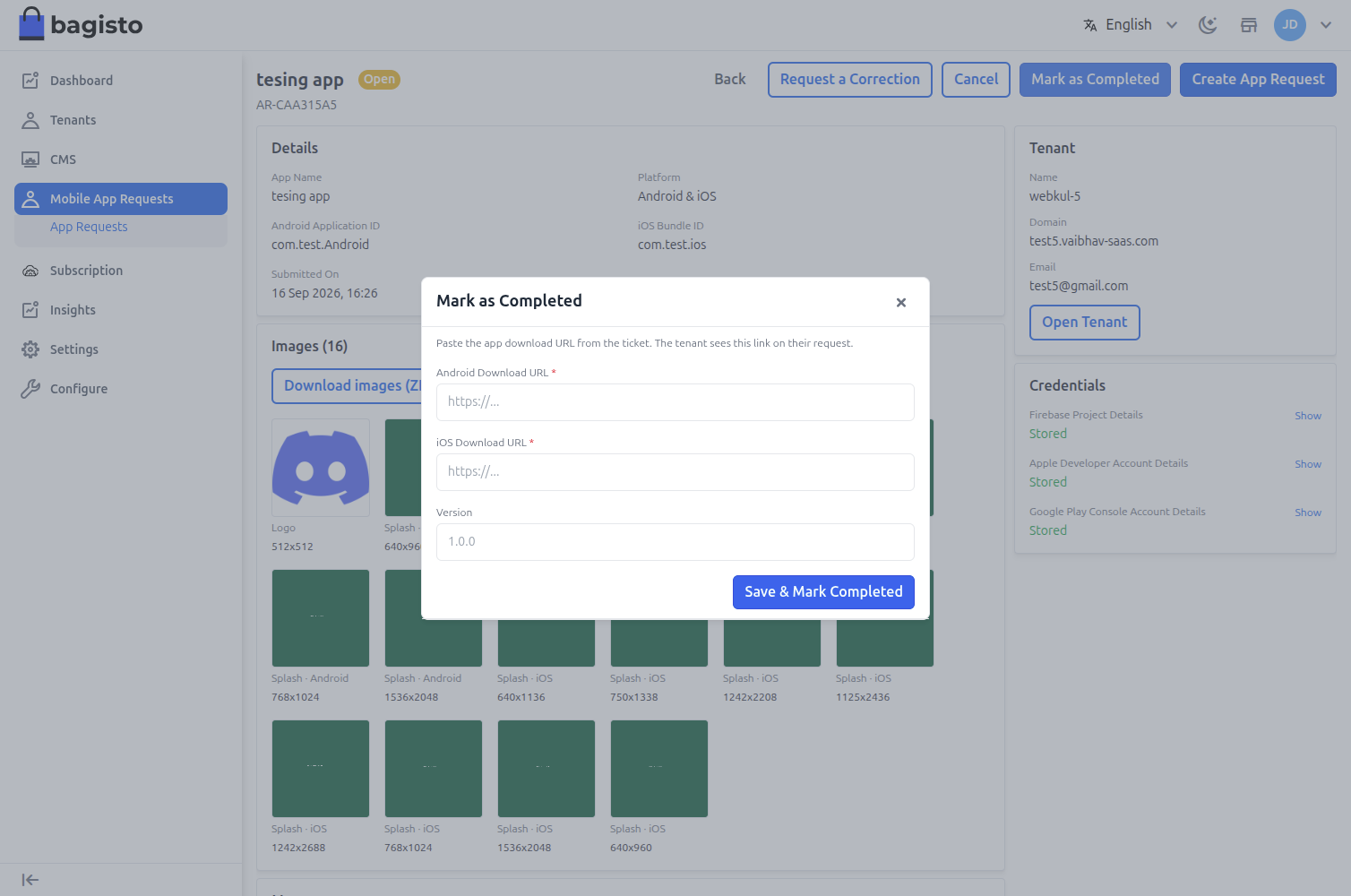Show Google Play Console Account Details

[1308, 513]
